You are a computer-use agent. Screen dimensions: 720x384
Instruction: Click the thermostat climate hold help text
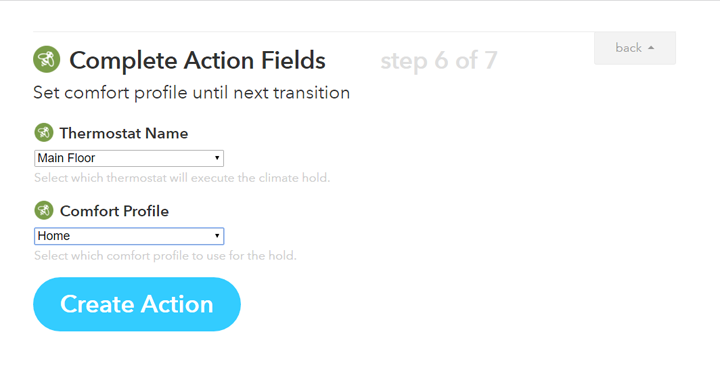pyautogui.click(x=182, y=178)
